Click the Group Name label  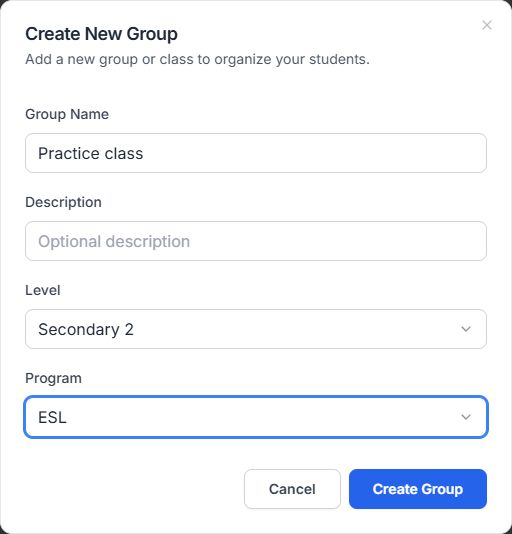(x=67, y=114)
